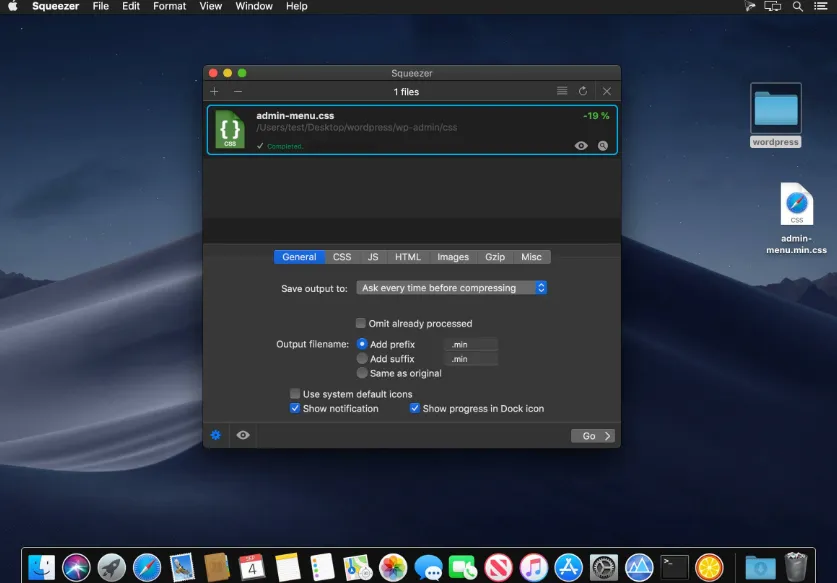Switch to the HTML tab
This screenshot has height=583, width=837.
tap(408, 257)
